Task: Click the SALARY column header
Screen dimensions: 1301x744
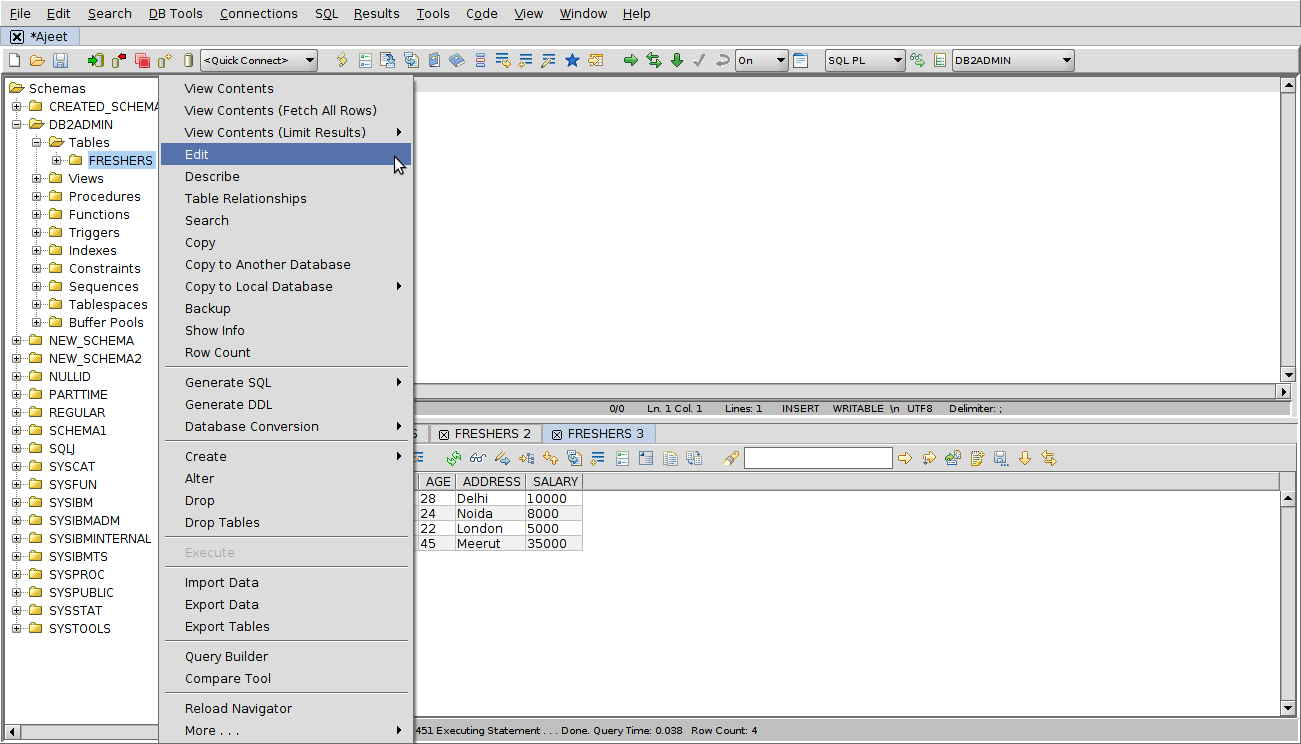Action: [x=555, y=482]
